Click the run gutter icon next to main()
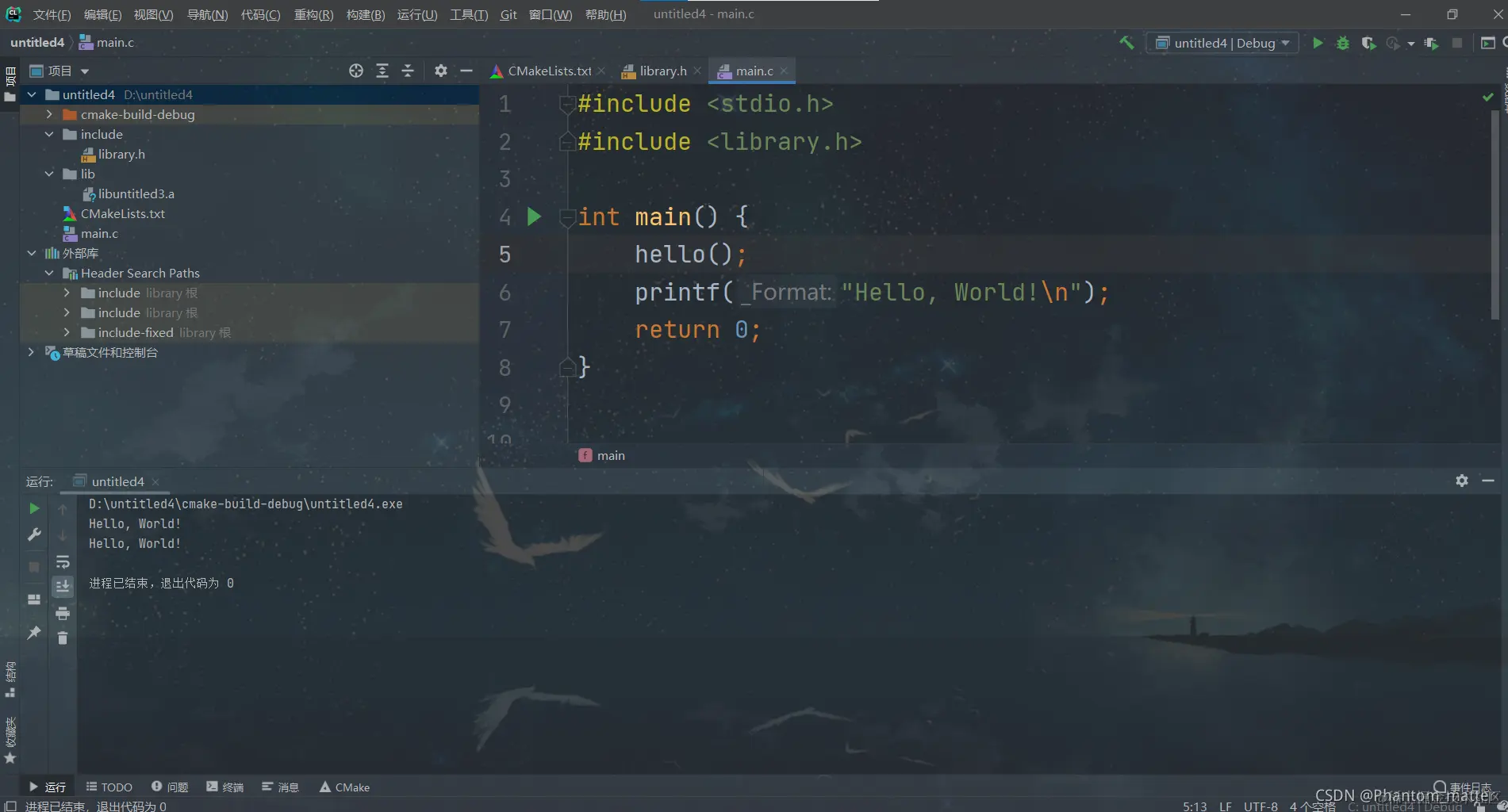Viewport: 1508px width, 812px height. (534, 216)
